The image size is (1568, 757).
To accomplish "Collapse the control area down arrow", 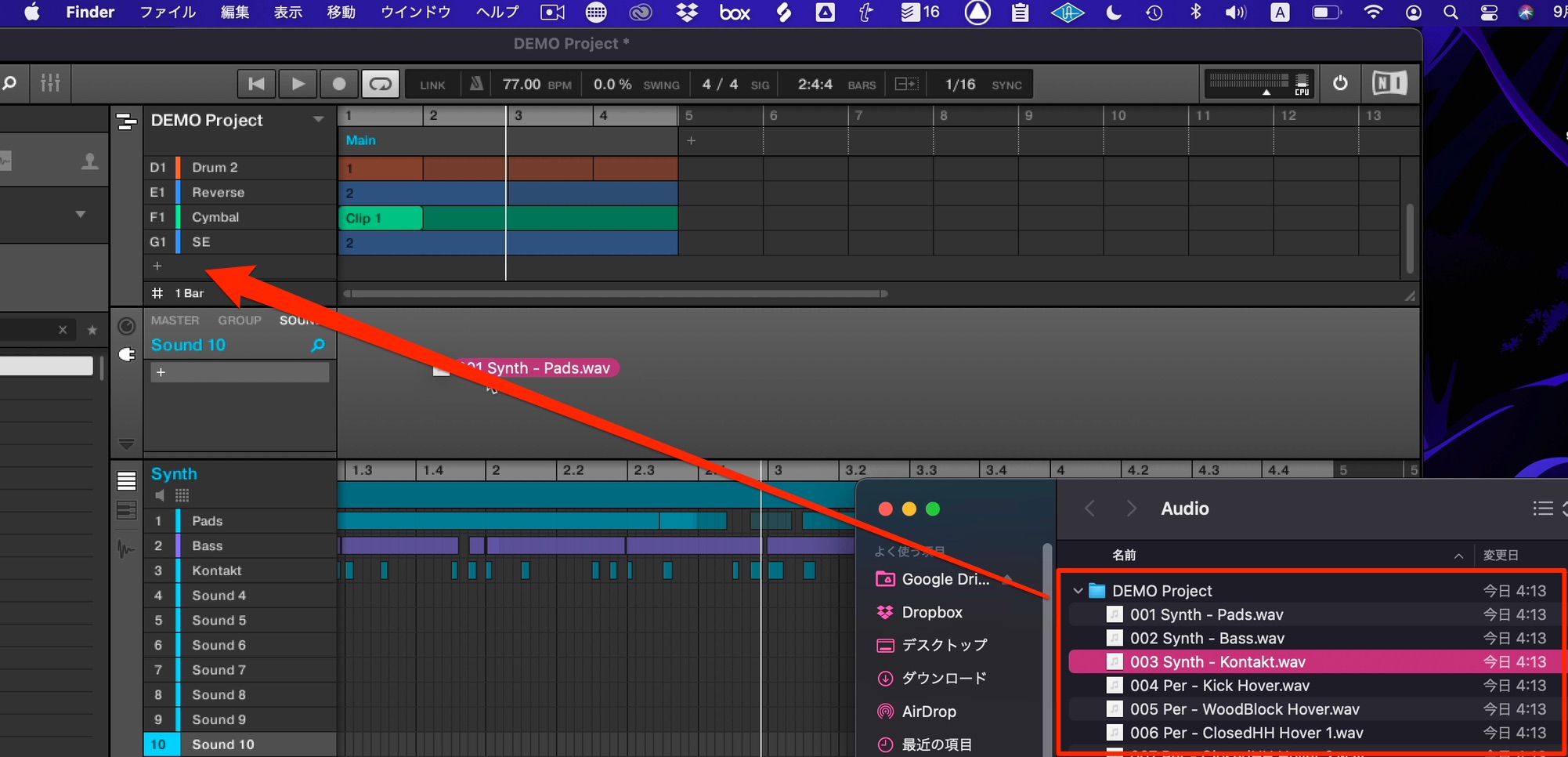I will tap(126, 444).
